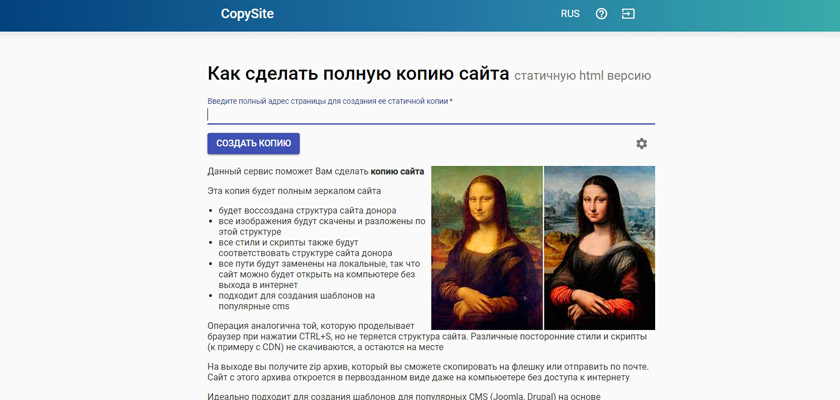
Task: Click bullet 'будет воссоздана структура сайта донора'
Action: click(308, 210)
